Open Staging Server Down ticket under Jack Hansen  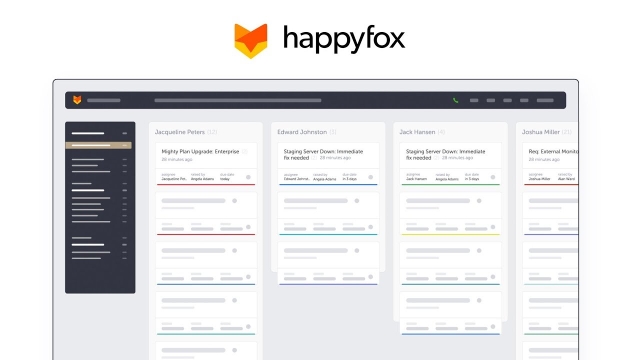445,154
